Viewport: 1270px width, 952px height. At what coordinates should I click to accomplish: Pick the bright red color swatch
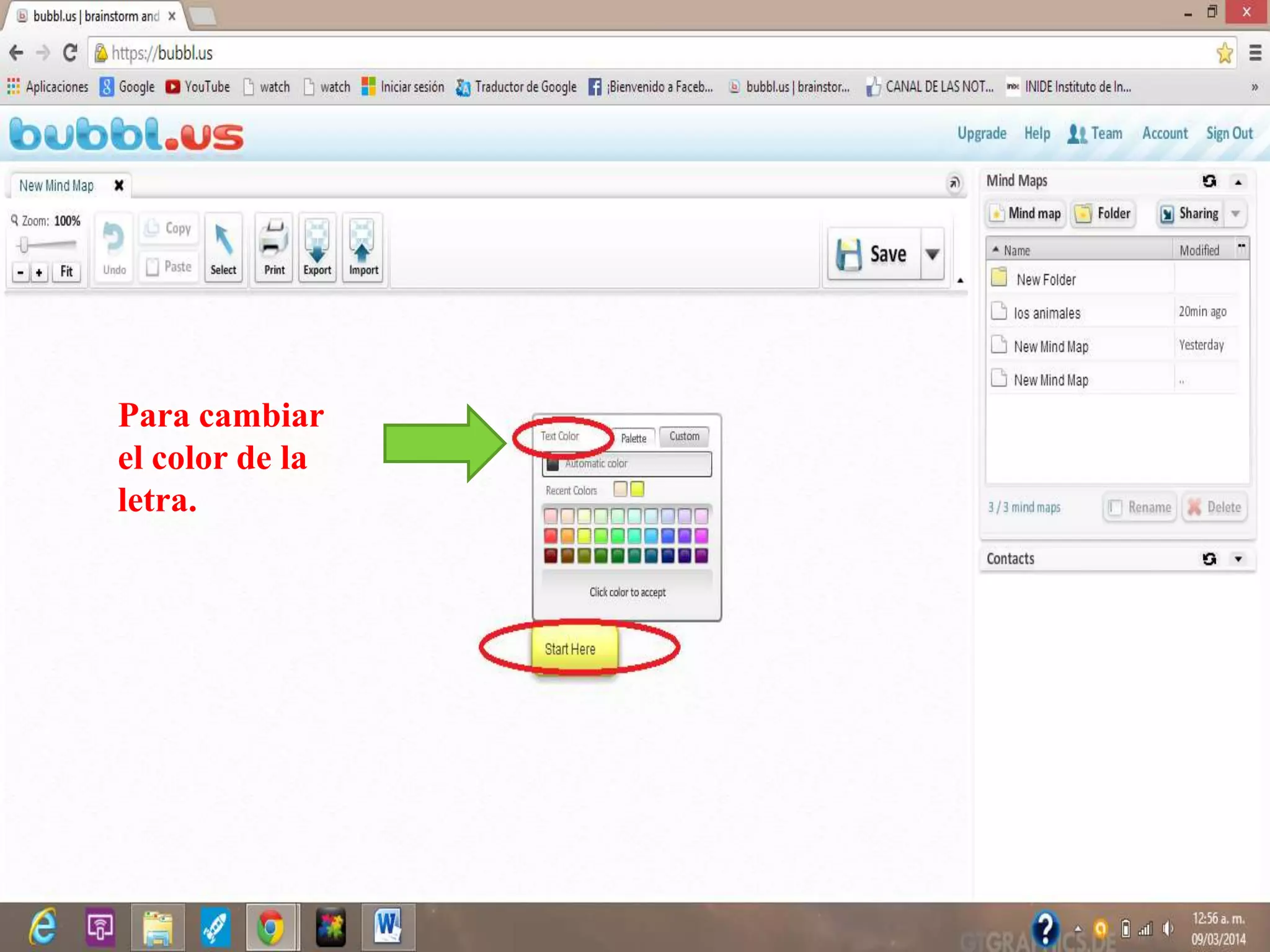pos(551,535)
